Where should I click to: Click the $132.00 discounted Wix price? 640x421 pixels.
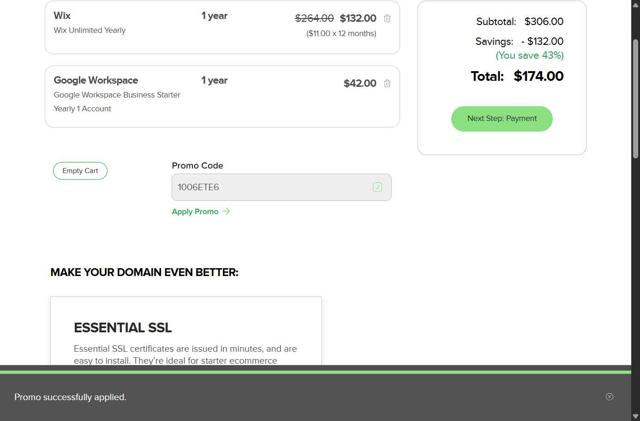[x=358, y=18]
